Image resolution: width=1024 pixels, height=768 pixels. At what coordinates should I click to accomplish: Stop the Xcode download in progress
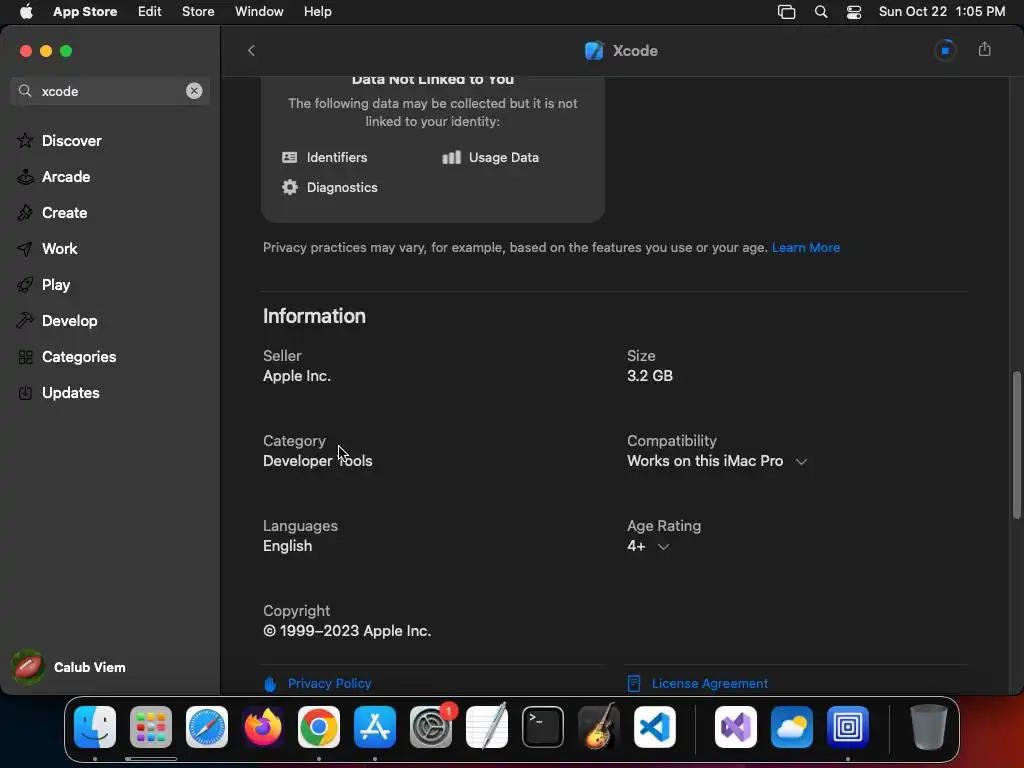click(945, 50)
